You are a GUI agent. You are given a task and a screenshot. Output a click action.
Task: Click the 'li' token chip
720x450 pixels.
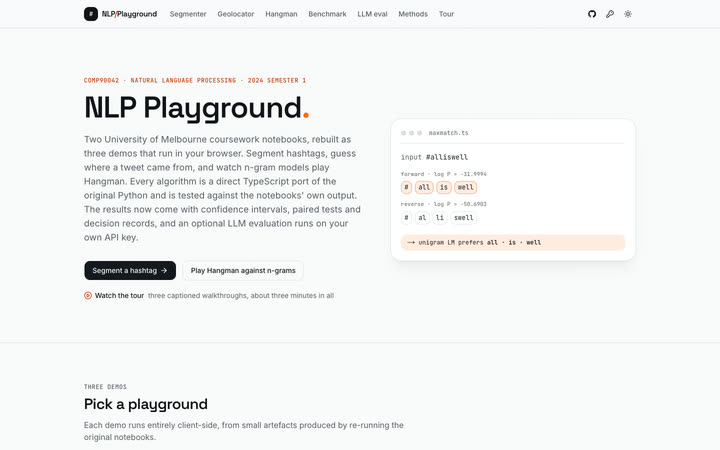[440, 218]
